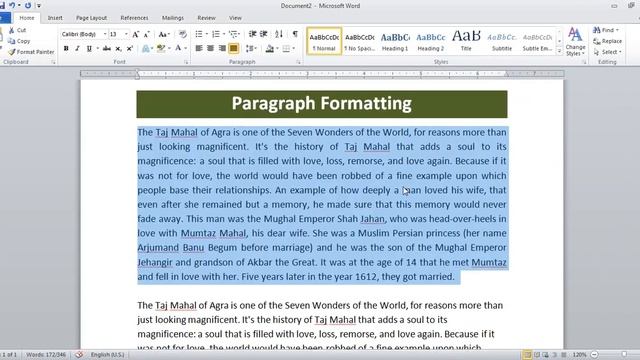This screenshot has width=640, height=360.
Task: Decrease paragraph indent
Action: tap(253, 34)
